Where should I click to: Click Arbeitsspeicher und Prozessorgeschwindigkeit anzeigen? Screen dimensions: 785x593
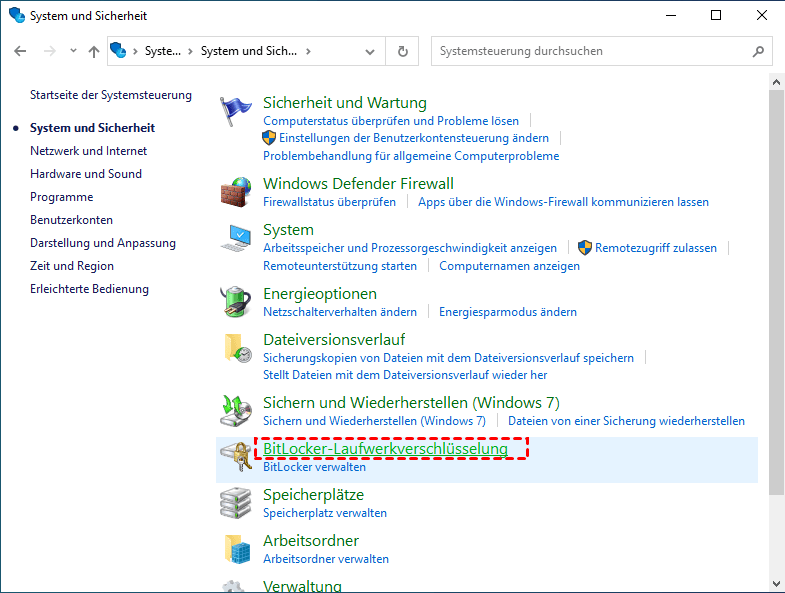pos(410,248)
